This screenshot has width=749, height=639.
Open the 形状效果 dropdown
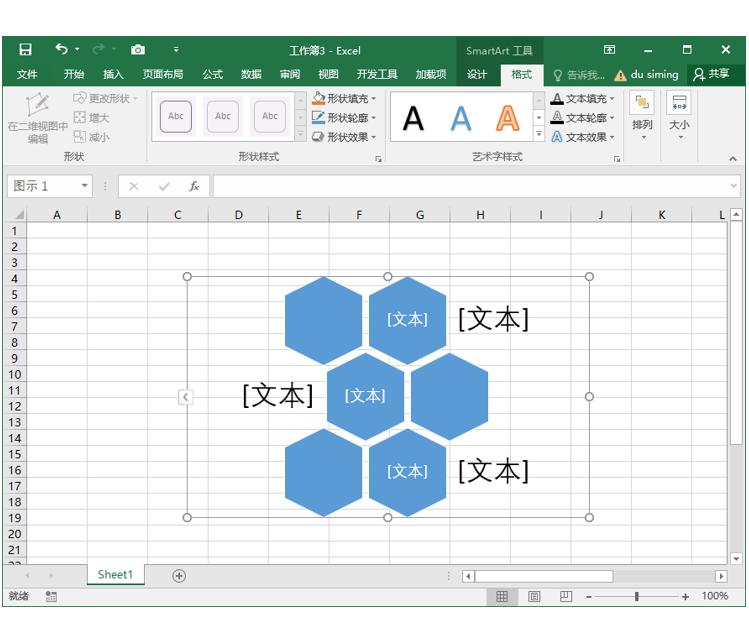[x=344, y=137]
